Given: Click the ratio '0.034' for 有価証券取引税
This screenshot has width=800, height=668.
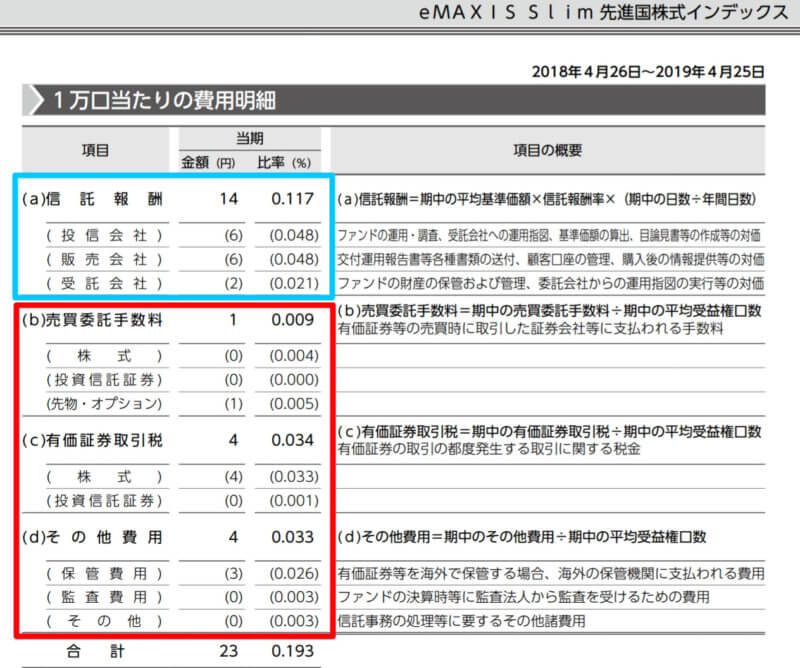Looking at the screenshot, I should click(x=292, y=440).
